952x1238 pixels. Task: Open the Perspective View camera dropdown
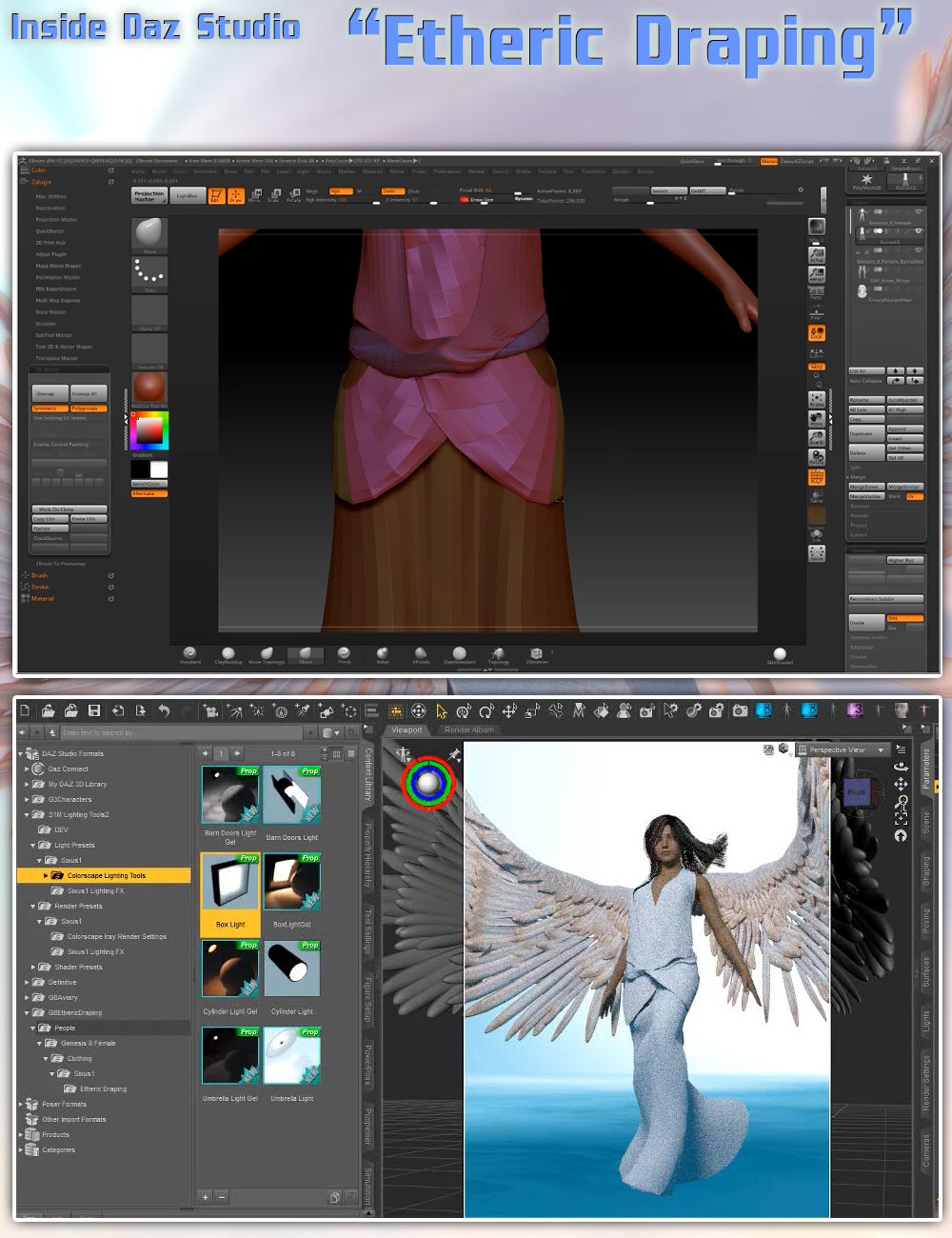[x=841, y=750]
